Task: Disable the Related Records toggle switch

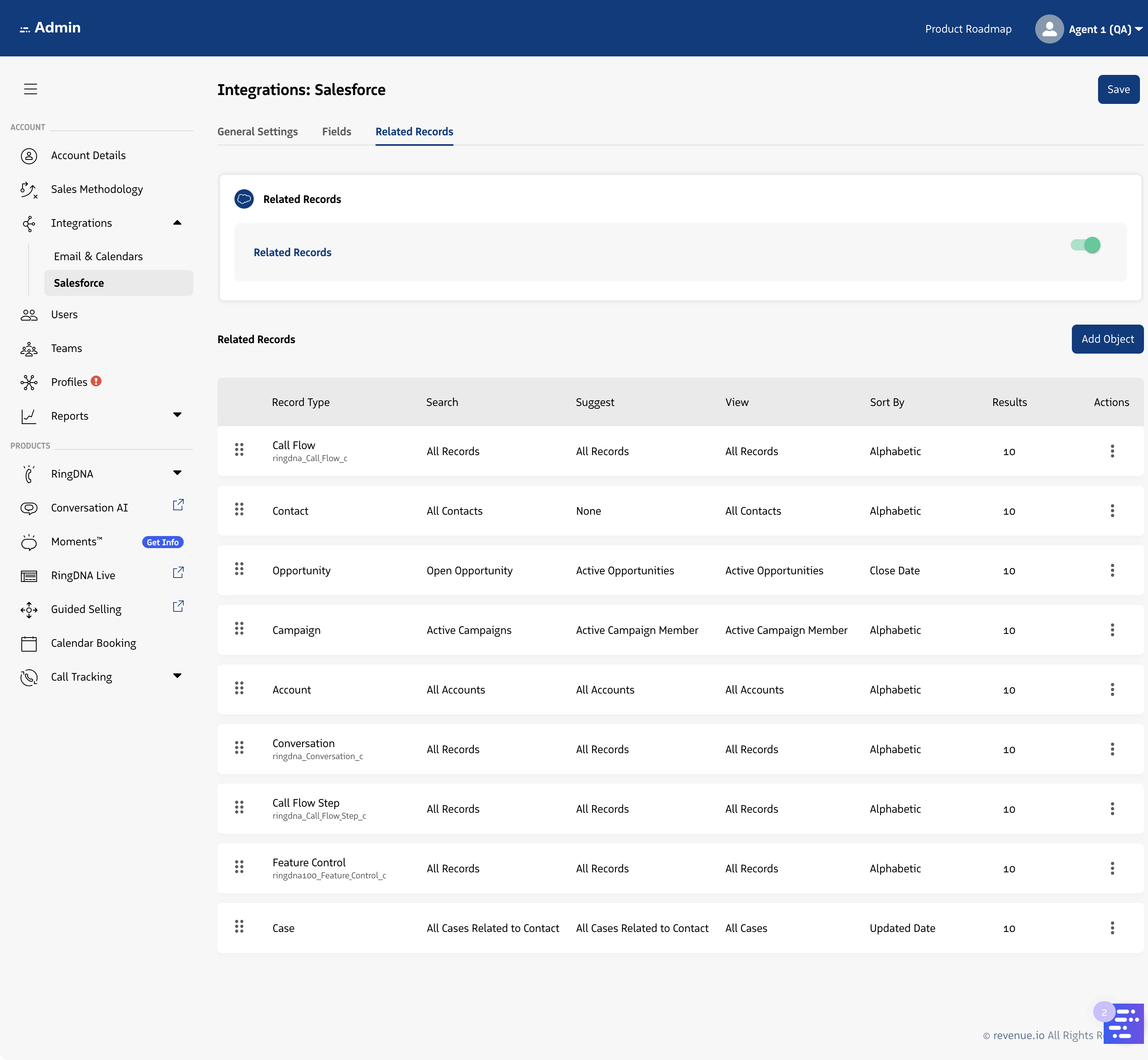Action: point(1086,246)
